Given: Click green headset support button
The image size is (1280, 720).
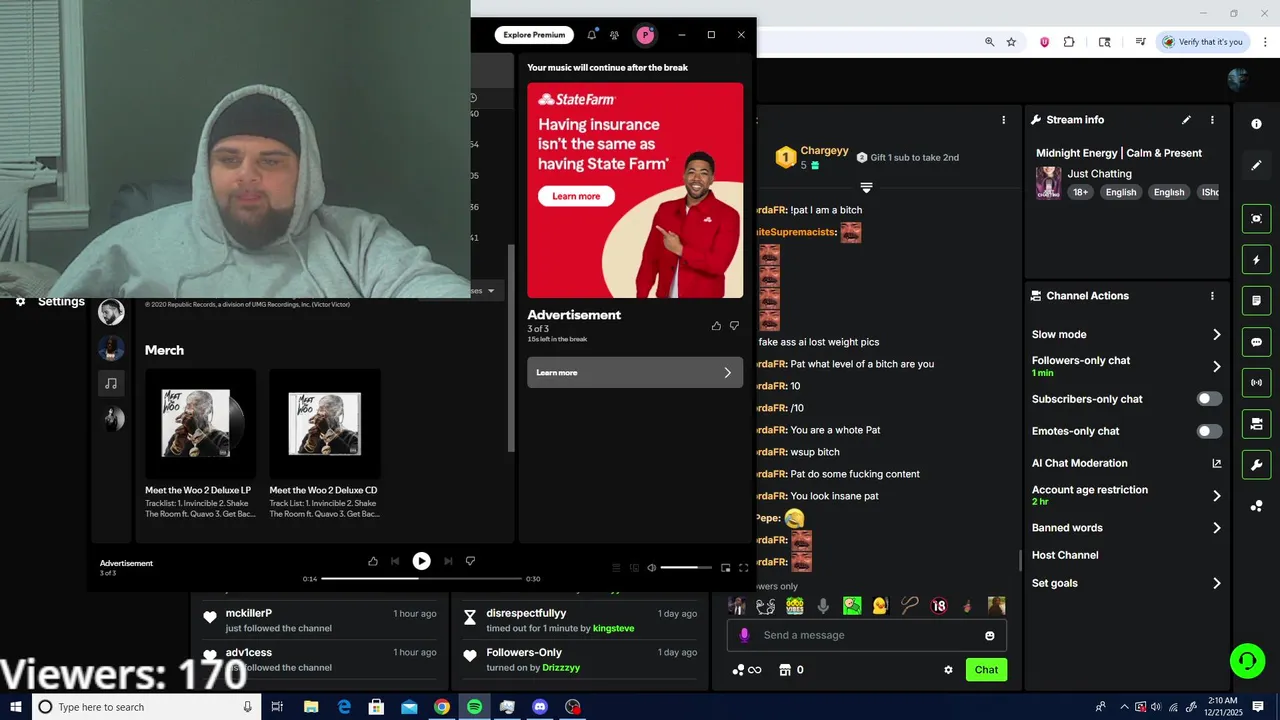Looking at the screenshot, I should [1247, 661].
